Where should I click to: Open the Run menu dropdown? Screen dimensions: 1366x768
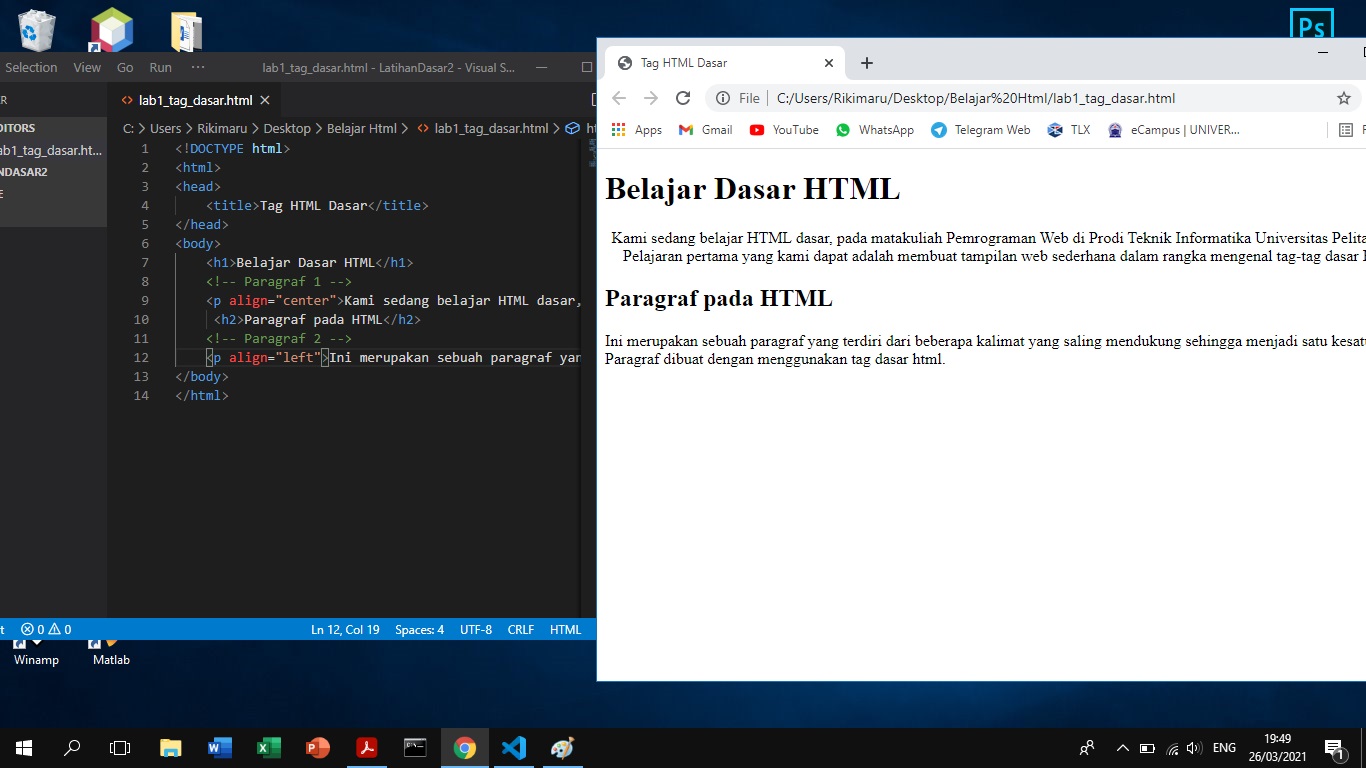160,67
